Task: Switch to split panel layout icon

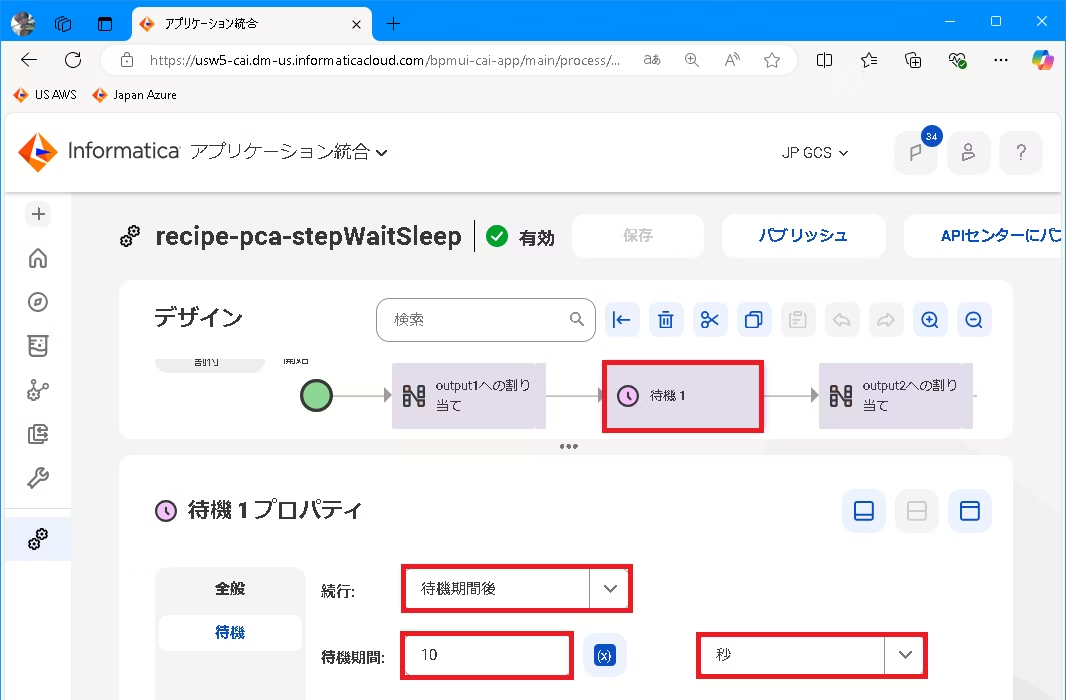Action: (x=916, y=510)
